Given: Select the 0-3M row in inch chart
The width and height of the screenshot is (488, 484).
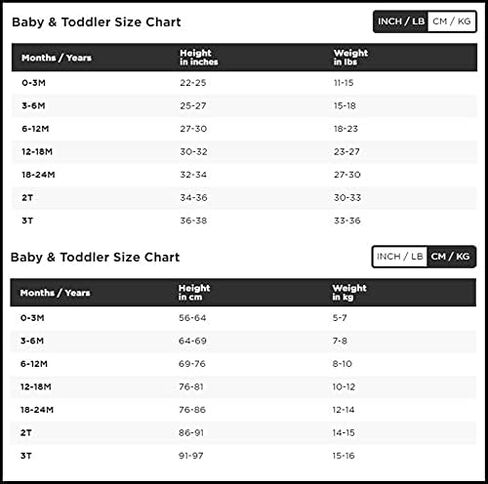Looking at the screenshot, I should tap(244, 83).
